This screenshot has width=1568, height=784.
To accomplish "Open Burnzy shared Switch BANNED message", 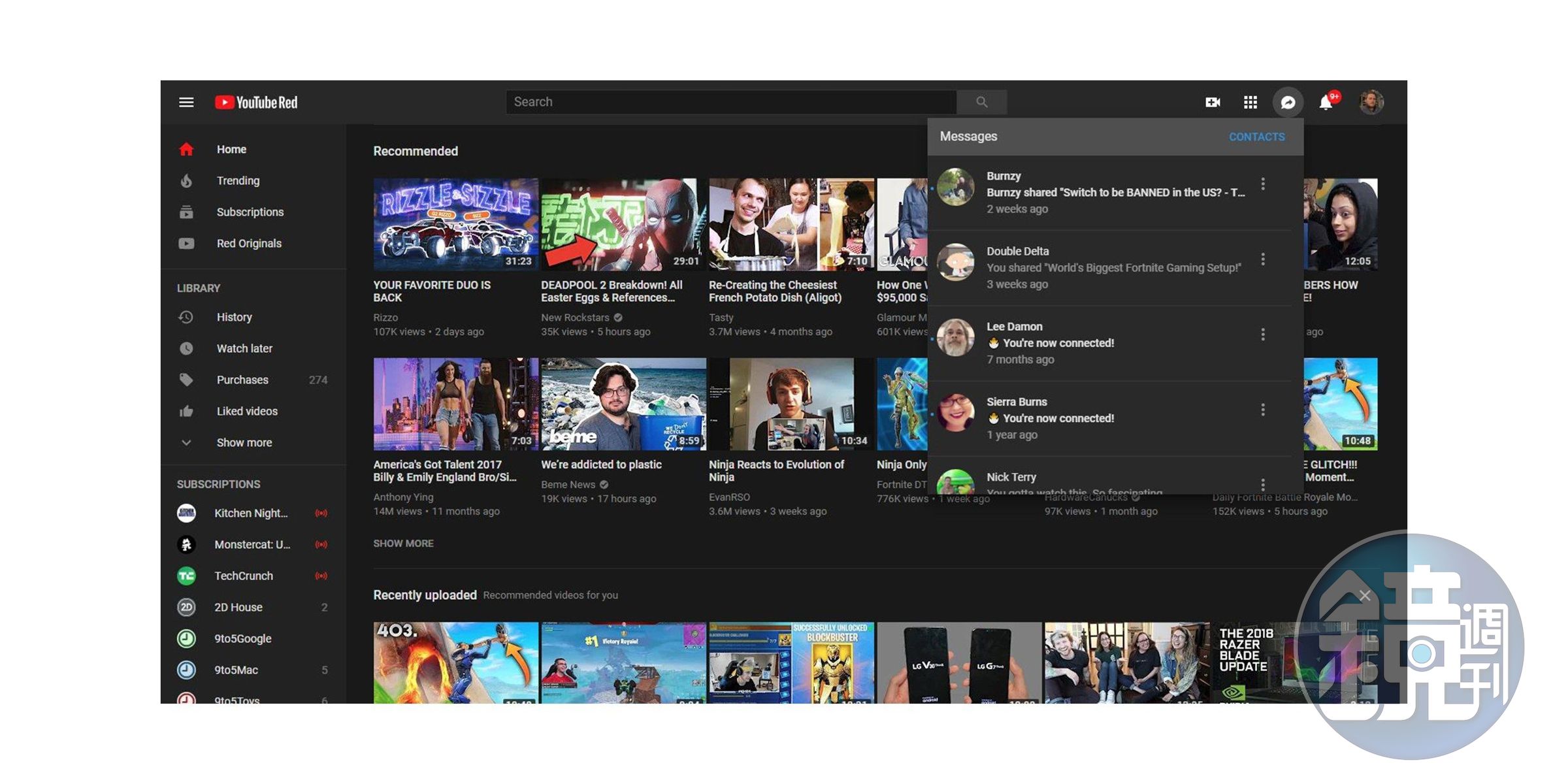I will click(x=1115, y=193).
